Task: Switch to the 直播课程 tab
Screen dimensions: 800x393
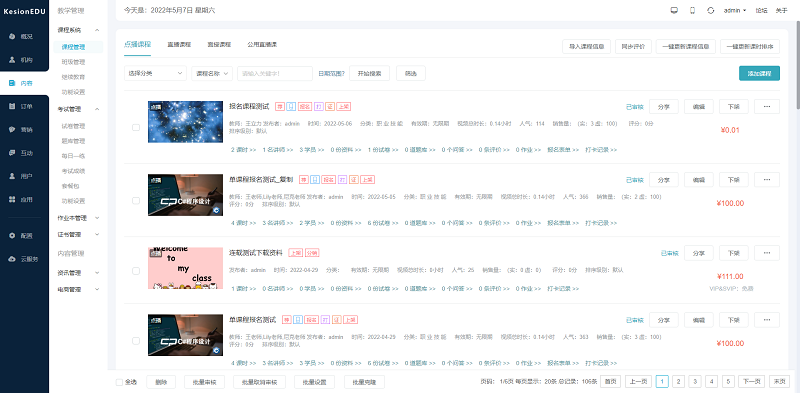Action: pos(179,44)
